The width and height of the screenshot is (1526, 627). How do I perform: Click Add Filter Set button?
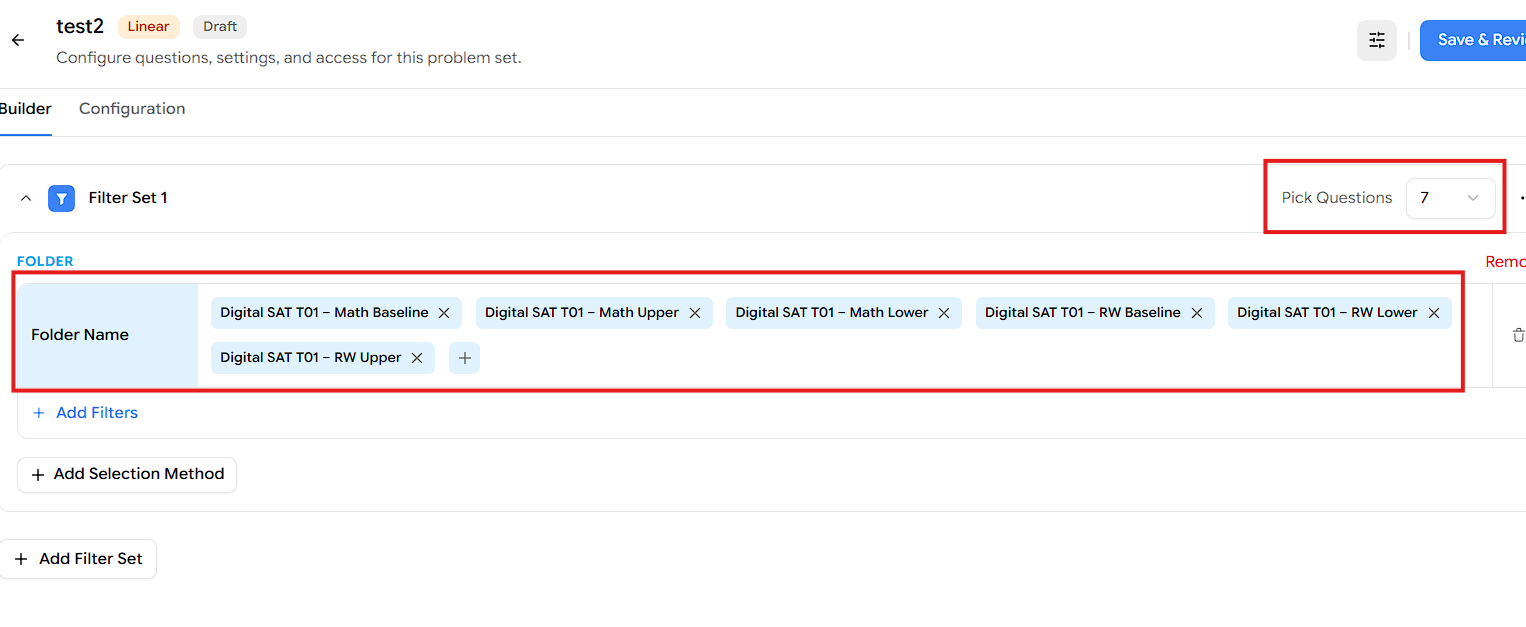point(78,559)
